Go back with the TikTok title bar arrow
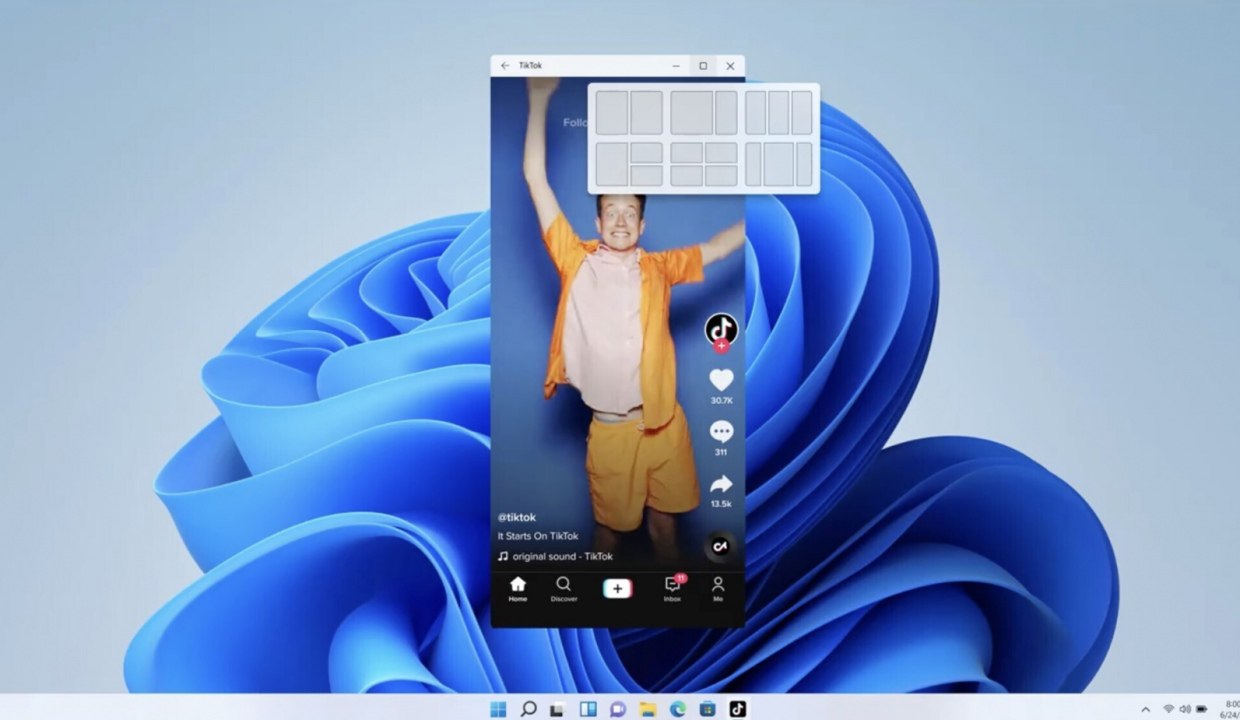This screenshot has height=720, width=1240. (x=505, y=66)
